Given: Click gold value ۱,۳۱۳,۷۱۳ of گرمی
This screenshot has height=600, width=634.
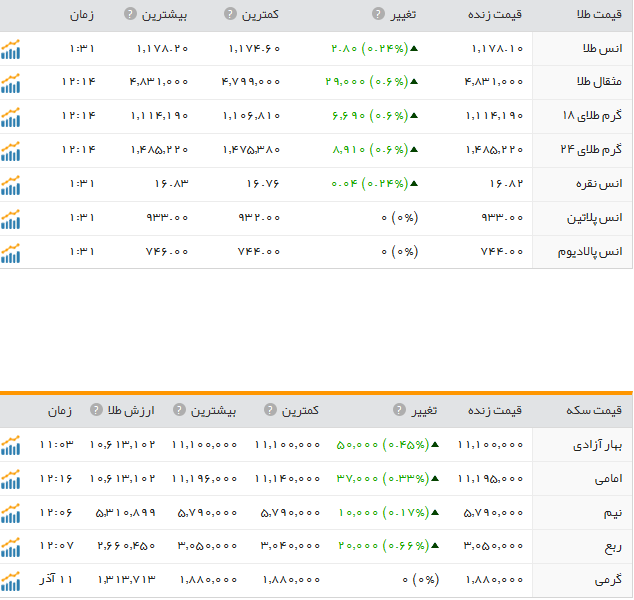Looking at the screenshot, I should pos(127,580).
